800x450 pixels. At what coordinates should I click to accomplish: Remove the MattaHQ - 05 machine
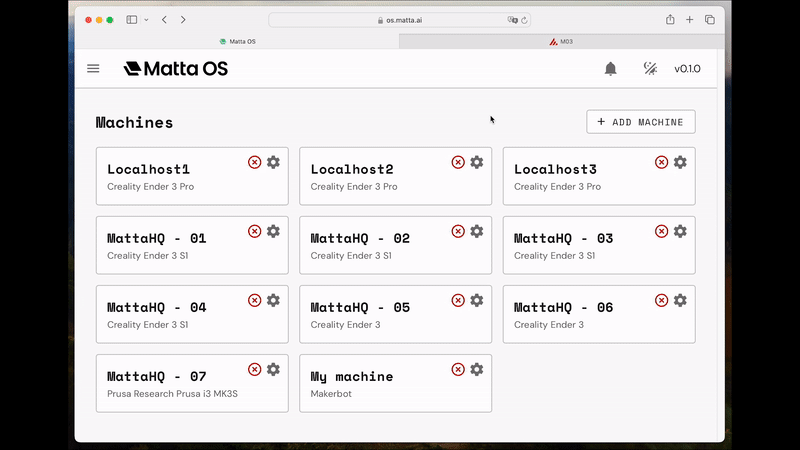coord(458,300)
